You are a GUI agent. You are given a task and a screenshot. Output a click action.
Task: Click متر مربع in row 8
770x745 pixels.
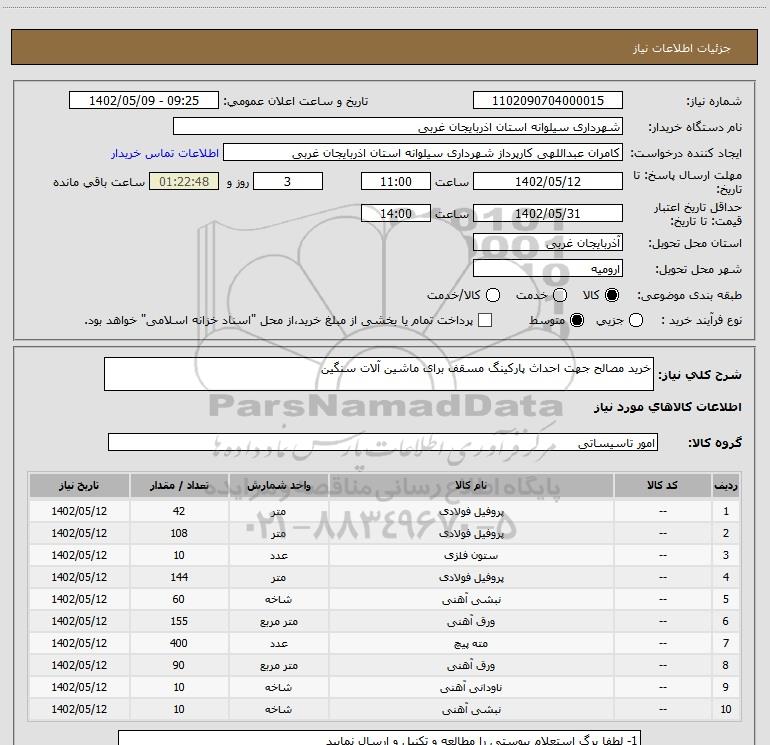[278, 665]
